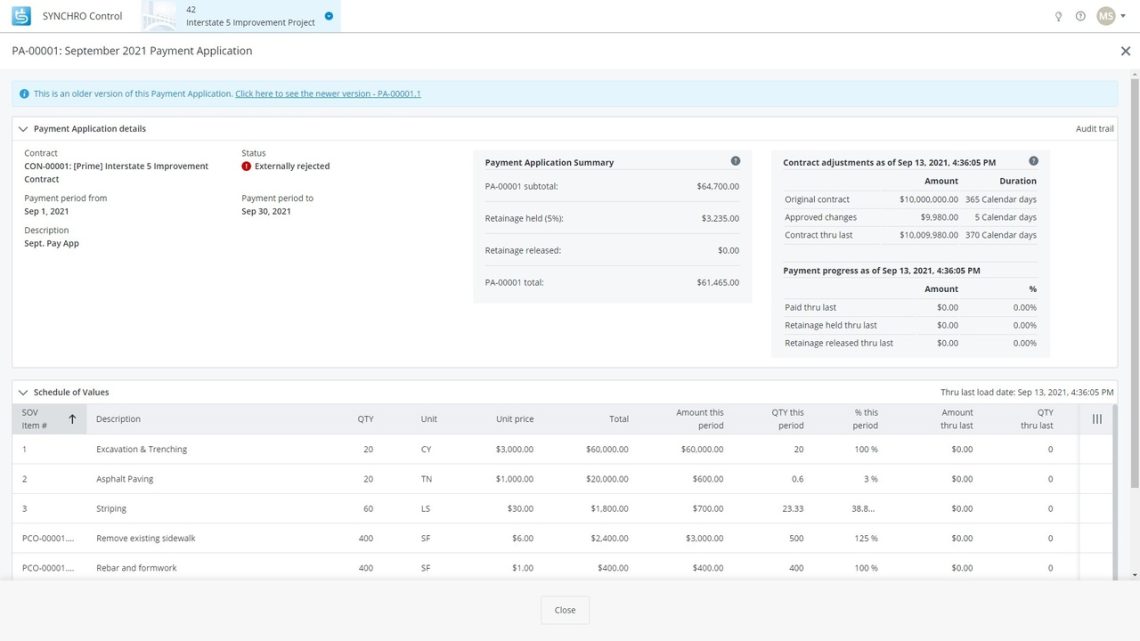This screenshot has height=641, width=1140.
Task: Click the Payment Application Summary info icon
Action: point(735,160)
